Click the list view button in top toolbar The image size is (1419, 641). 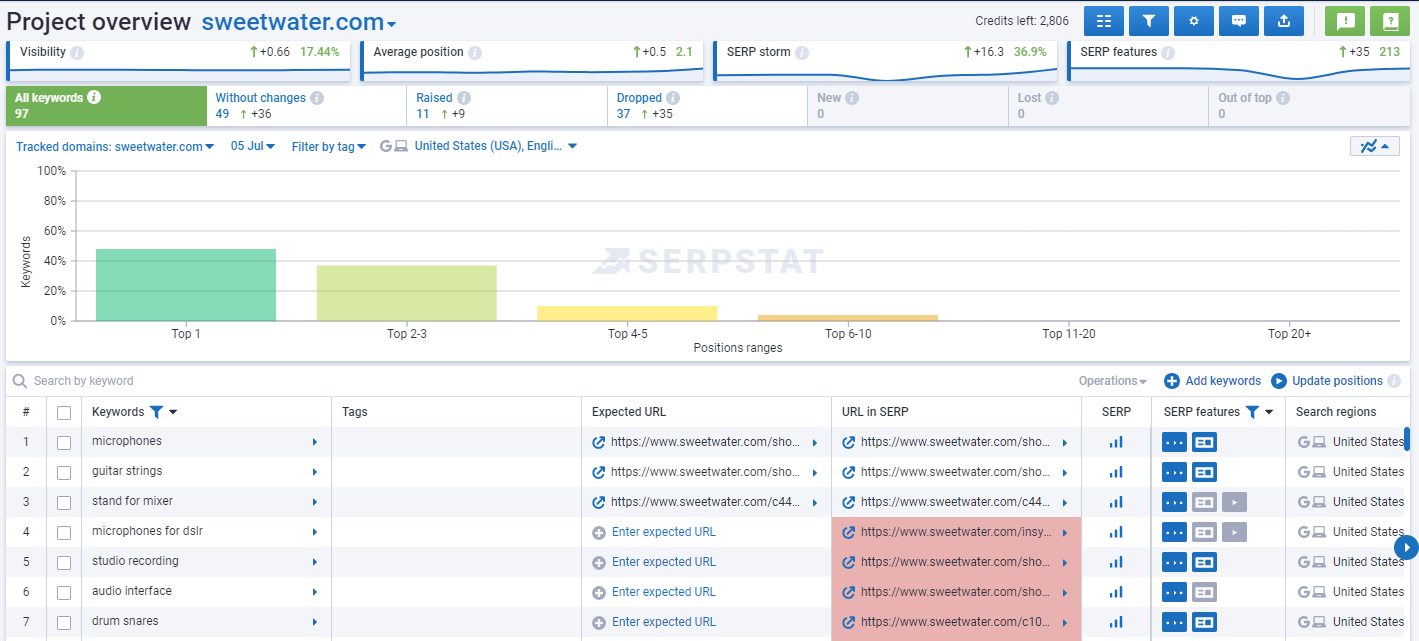click(1104, 20)
